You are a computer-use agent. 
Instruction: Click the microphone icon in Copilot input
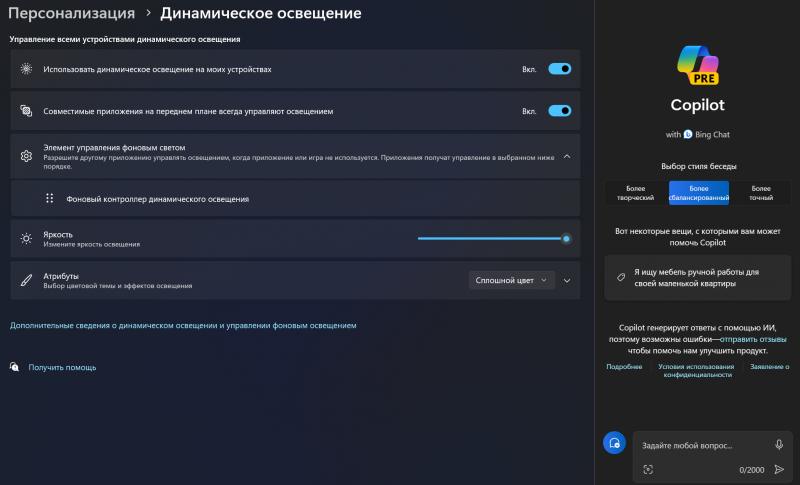coord(779,444)
